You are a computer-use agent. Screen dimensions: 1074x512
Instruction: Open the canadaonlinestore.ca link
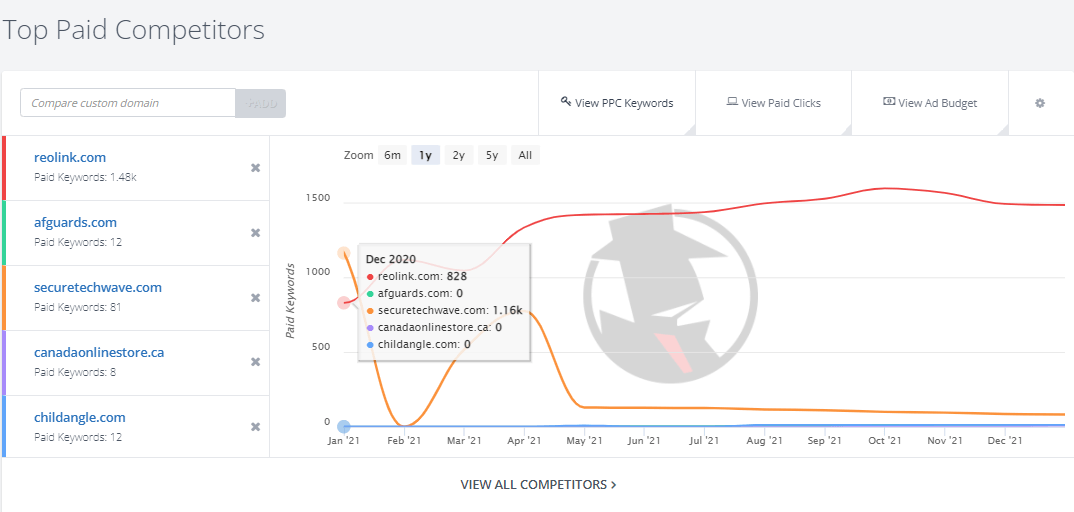tap(99, 353)
